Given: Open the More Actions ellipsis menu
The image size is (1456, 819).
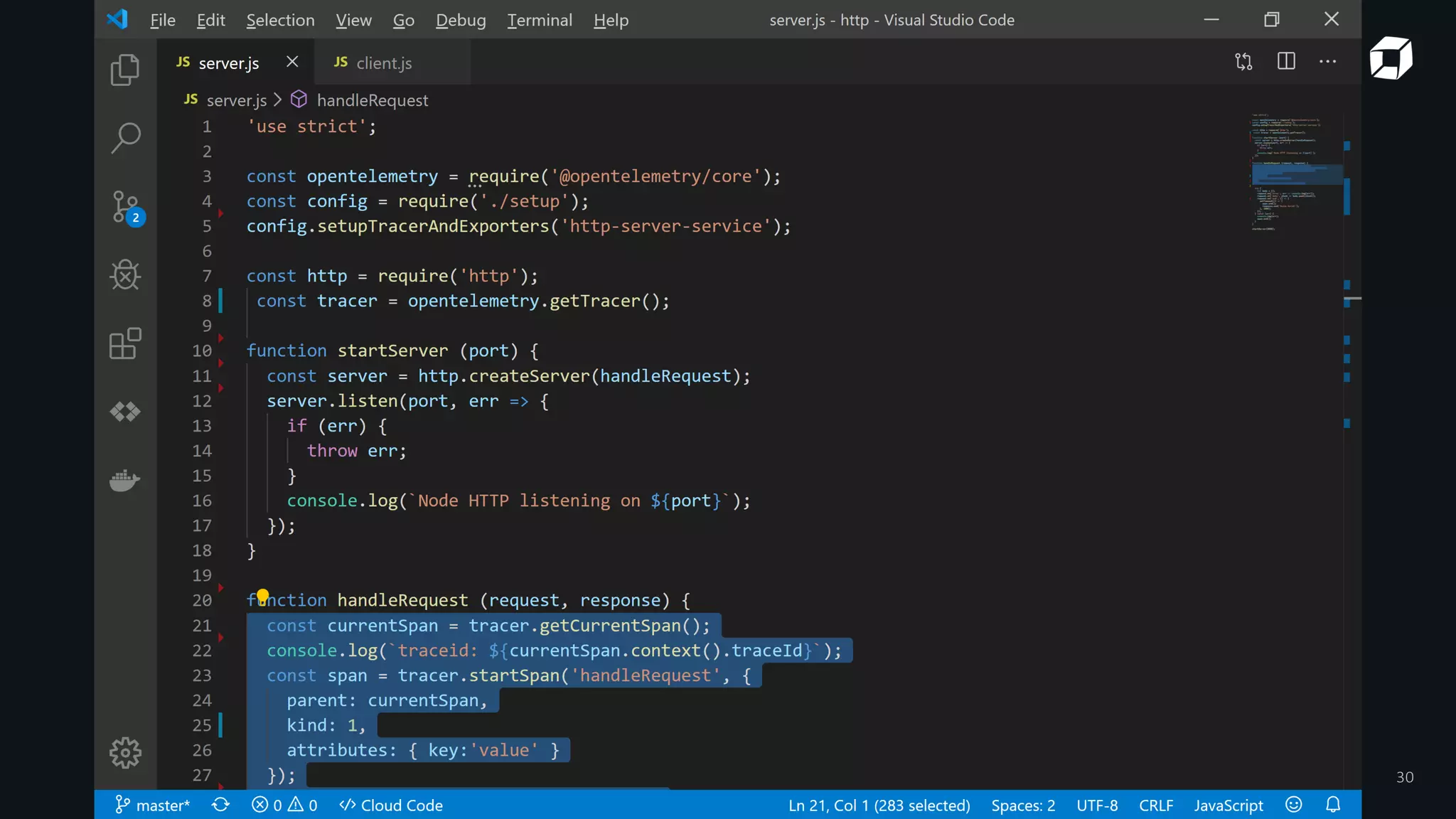Looking at the screenshot, I should 1327,62.
